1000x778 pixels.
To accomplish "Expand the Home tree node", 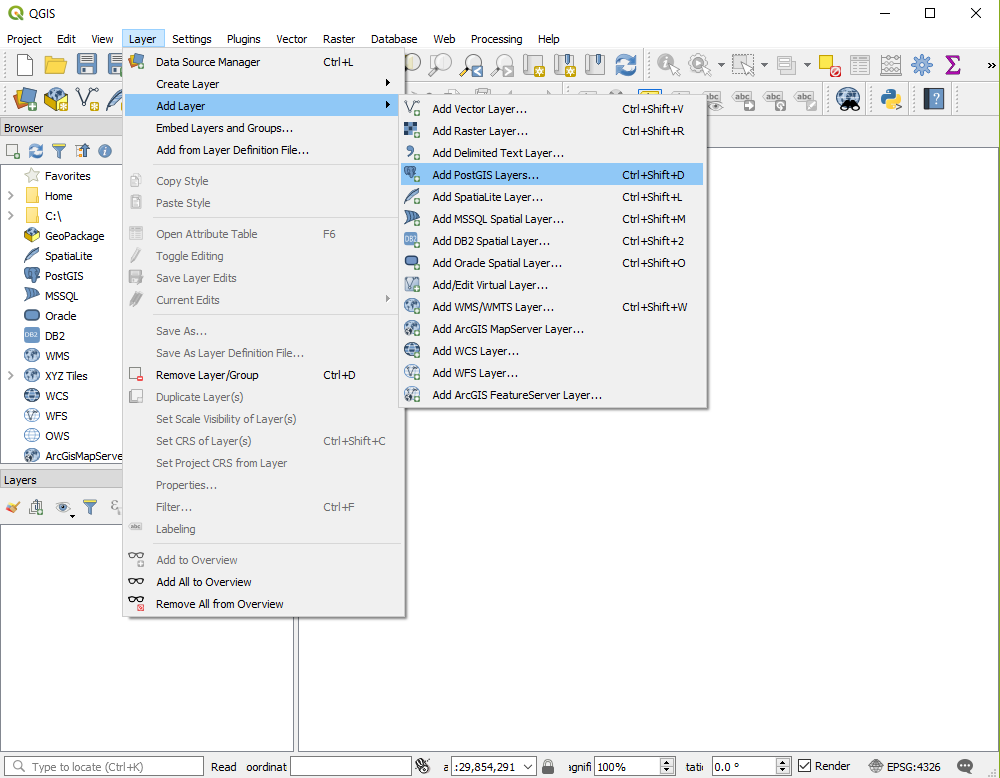I will [x=11, y=196].
